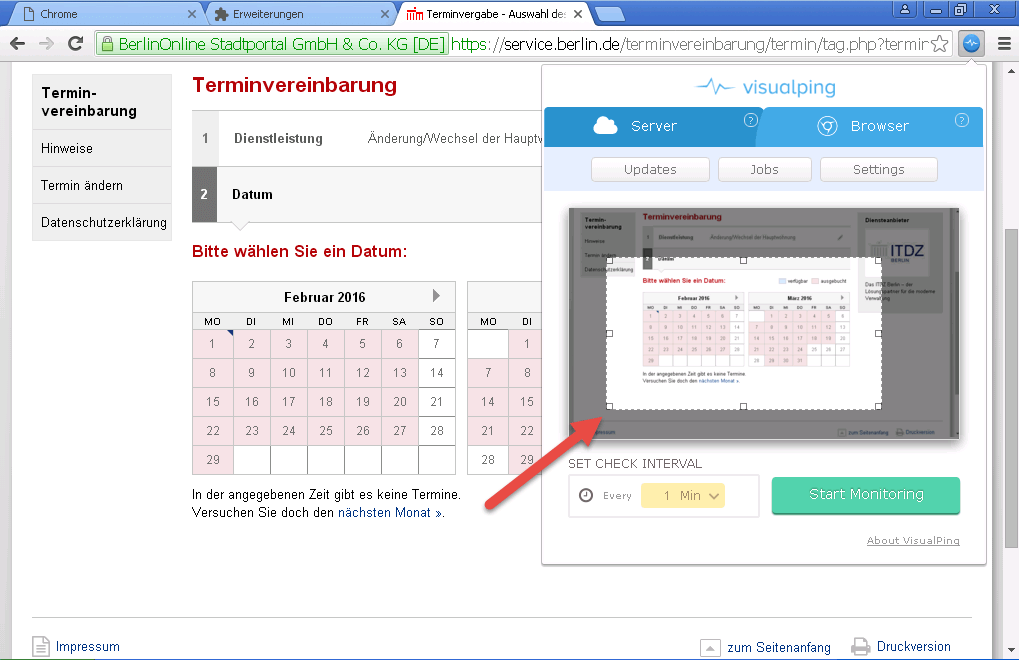Go to next month in Februar calendar
This screenshot has width=1019, height=660.
tap(436, 296)
